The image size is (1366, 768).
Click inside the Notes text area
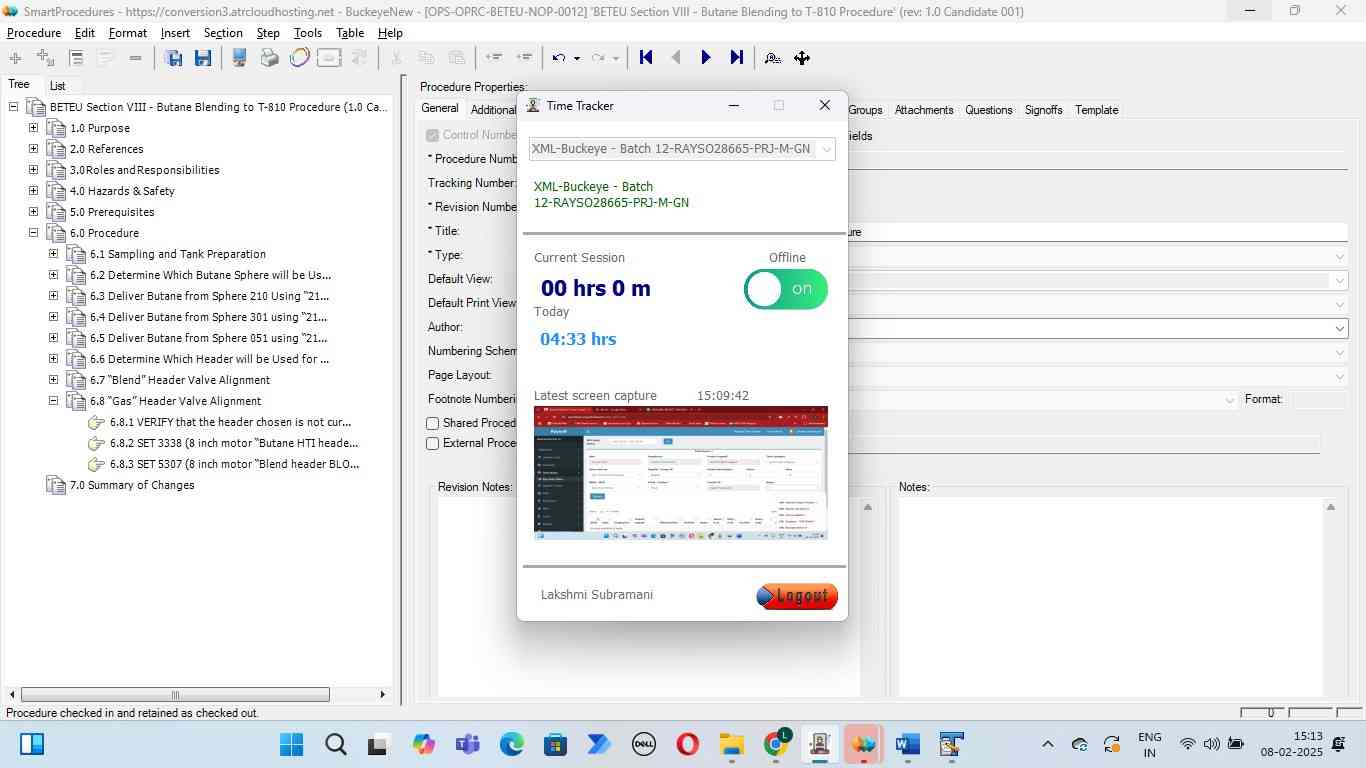(1110, 596)
